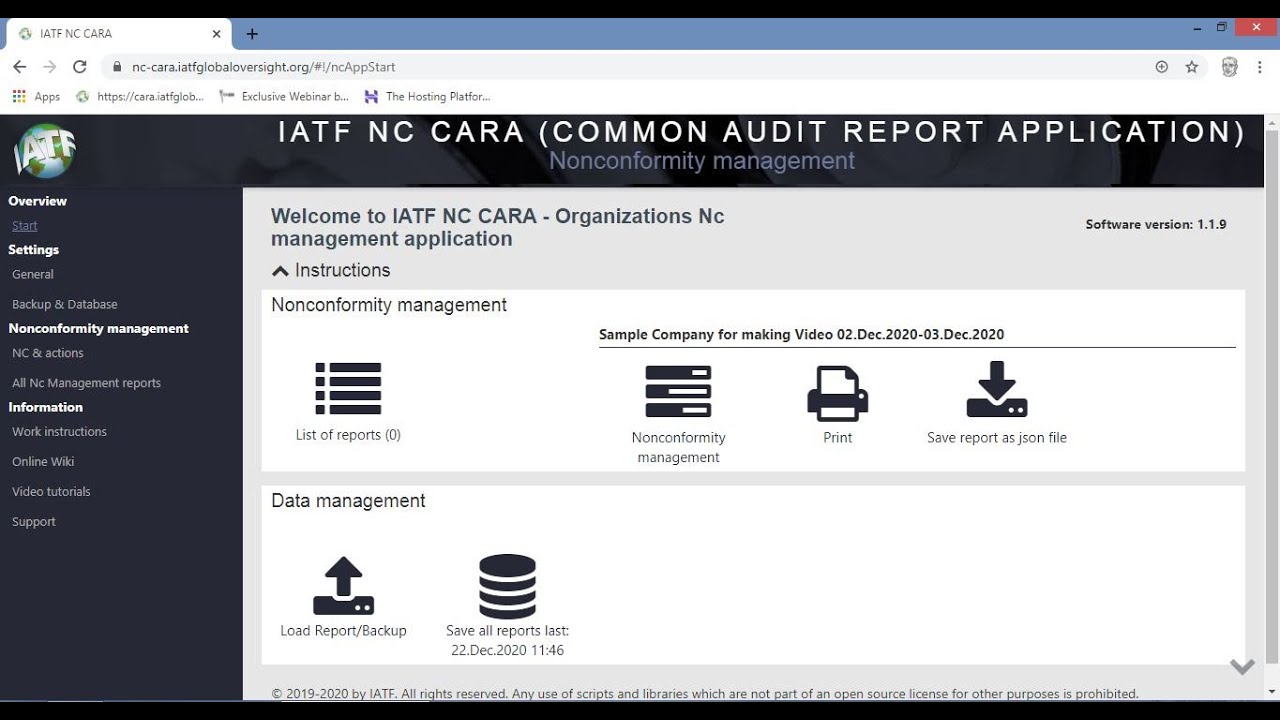Collapse the Instructions section chevron

(280, 271)
